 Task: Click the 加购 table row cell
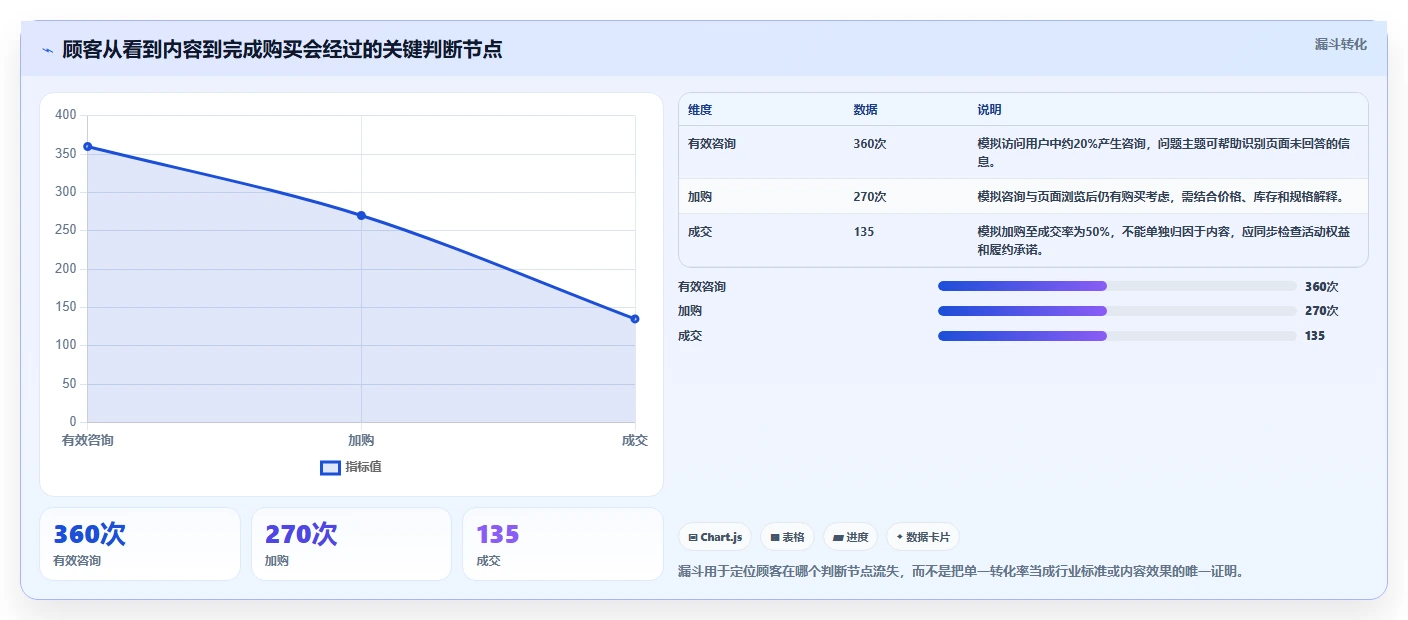tap(700, 196)
